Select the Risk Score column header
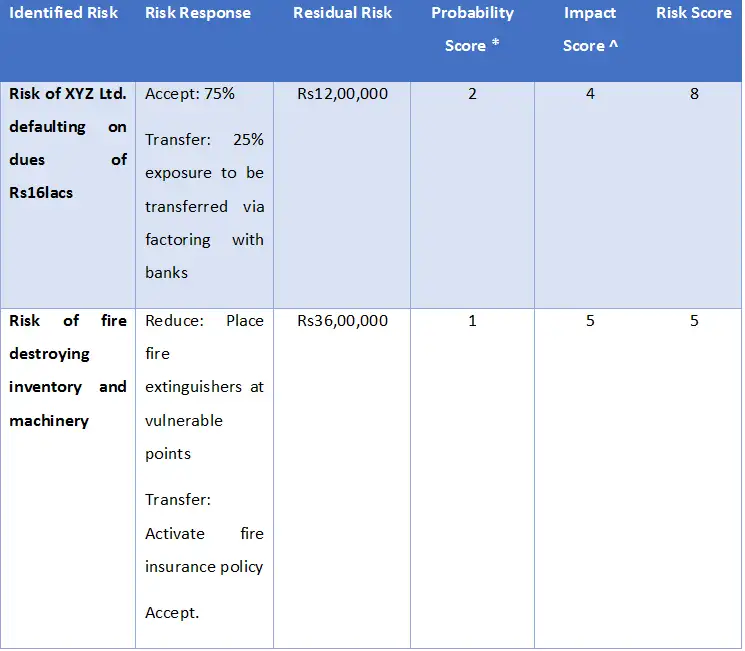This screenshot has height=651, width=745. click(693, 13)
